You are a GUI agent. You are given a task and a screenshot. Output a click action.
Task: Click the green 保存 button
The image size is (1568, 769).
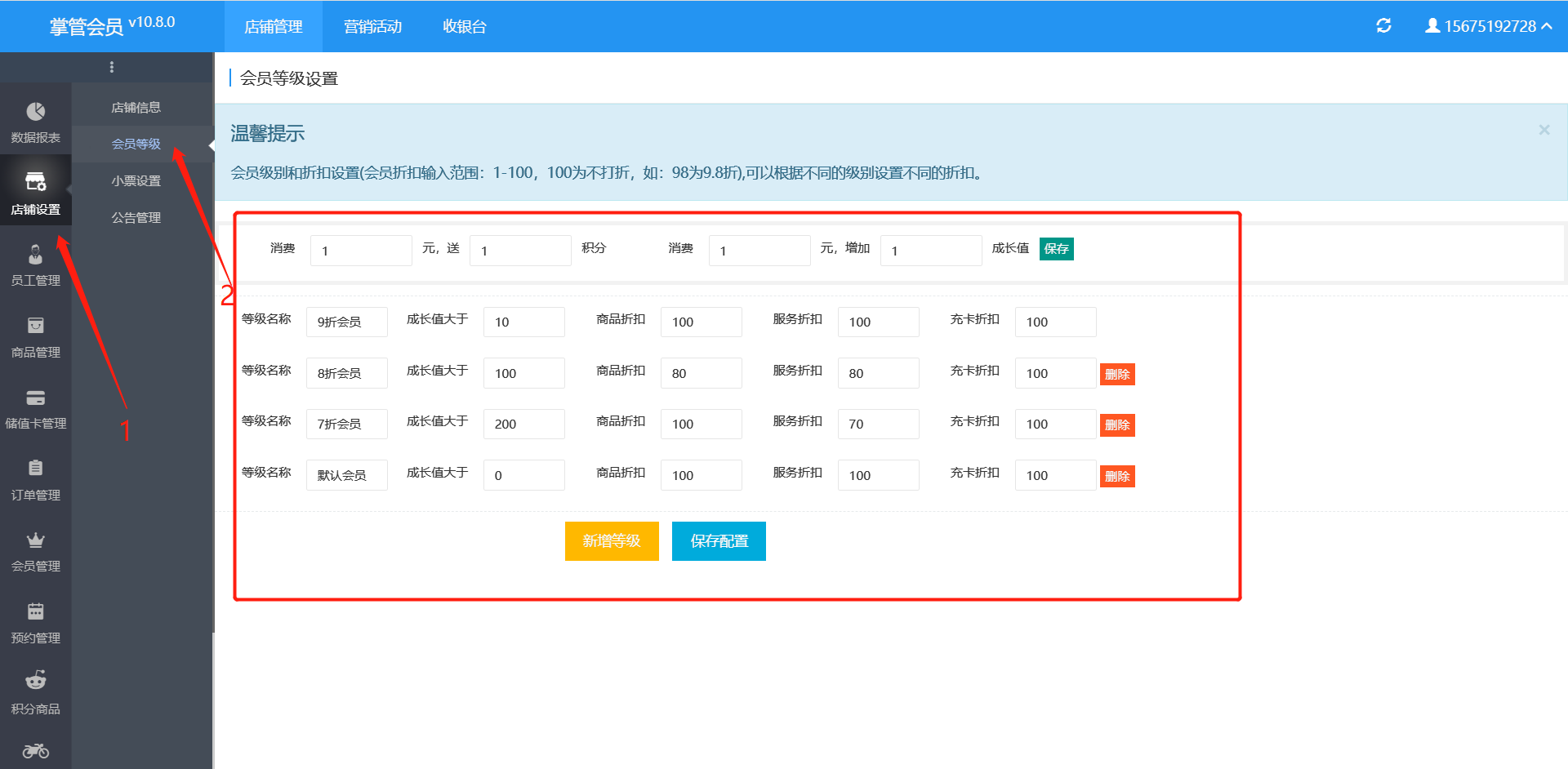(x=1056, y=249)
